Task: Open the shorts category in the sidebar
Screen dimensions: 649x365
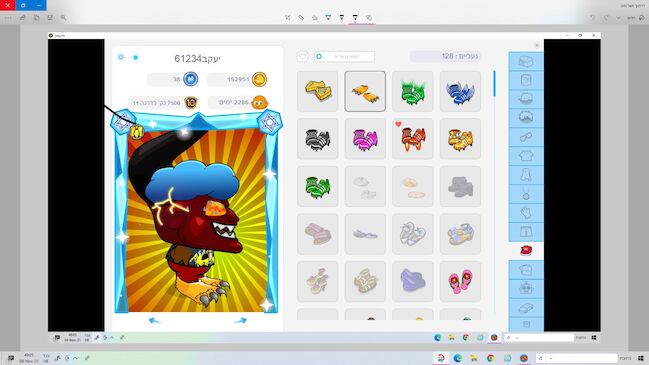Action: tap(526, 232)
